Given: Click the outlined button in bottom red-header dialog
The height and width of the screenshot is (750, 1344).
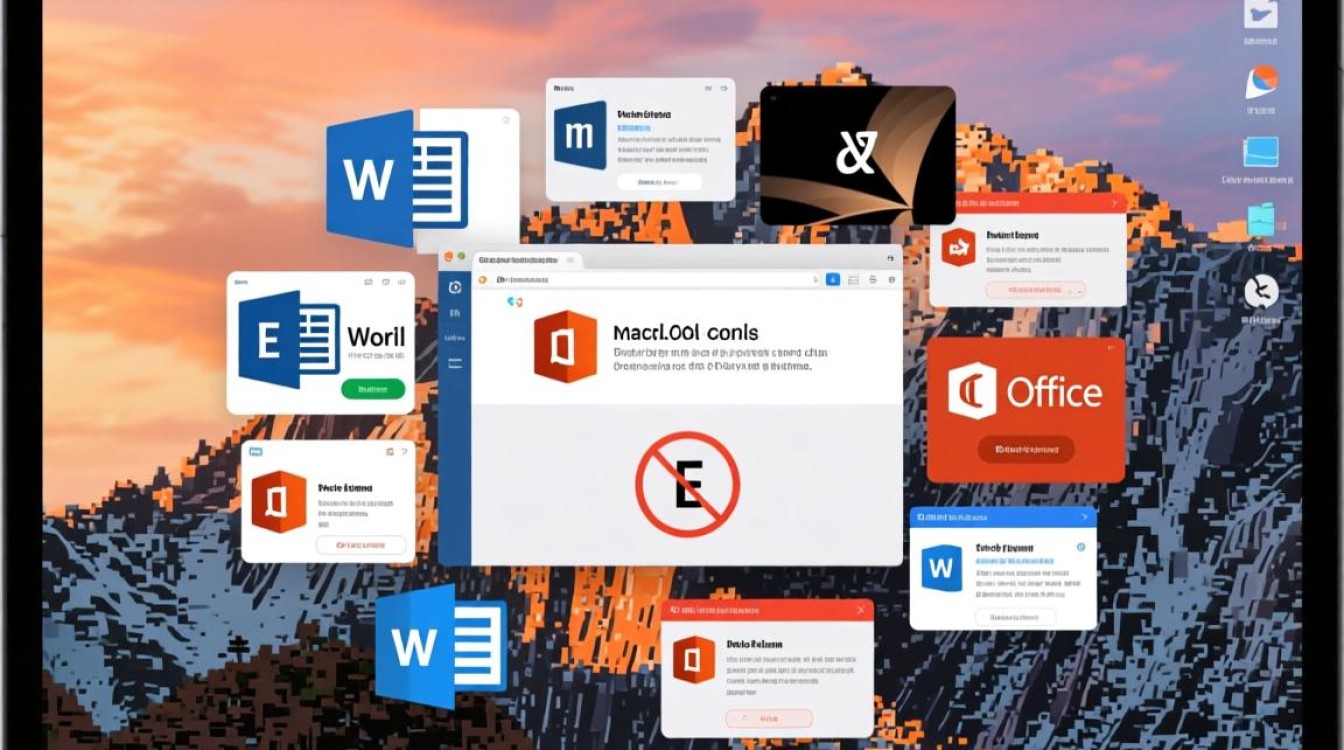Looking at the screenshot, I should click(768, 718).
